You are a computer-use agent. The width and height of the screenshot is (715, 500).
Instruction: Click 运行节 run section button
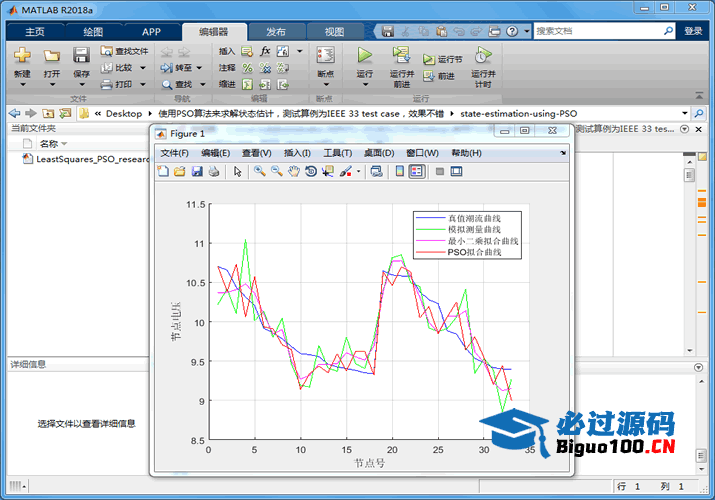coord(442,59)
